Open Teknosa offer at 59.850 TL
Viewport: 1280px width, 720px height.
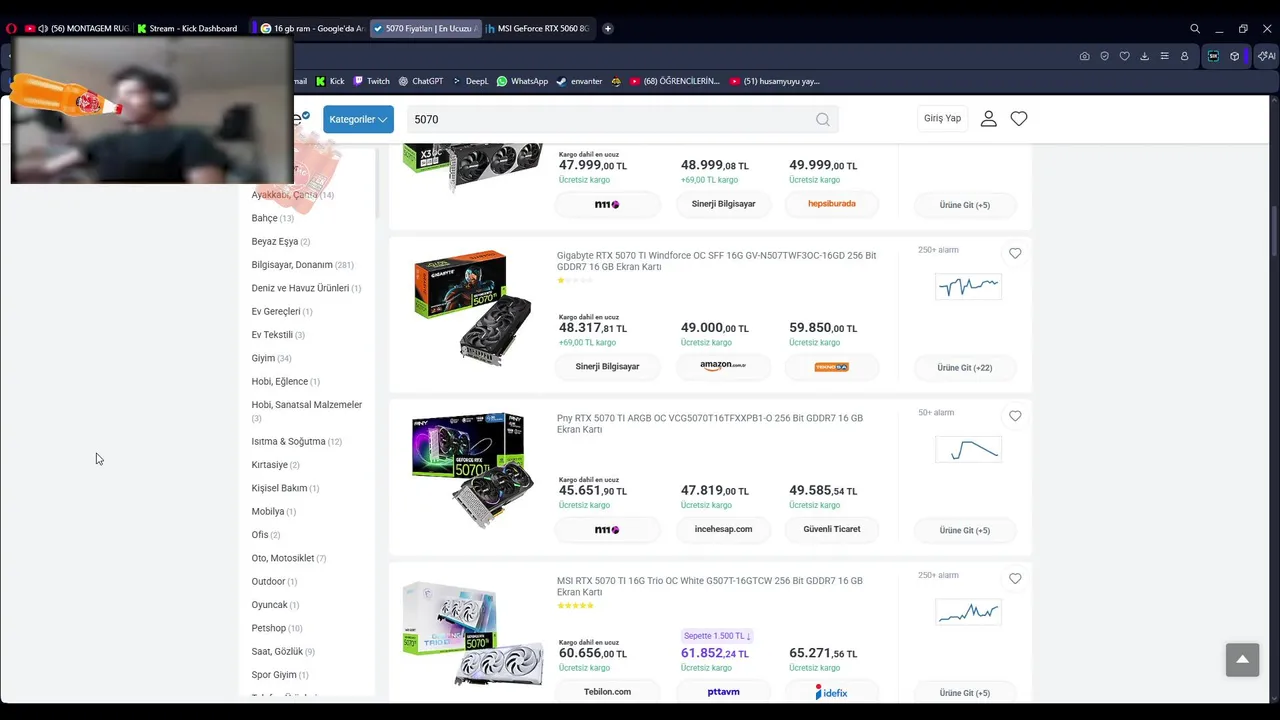click(x=832, y=367)
